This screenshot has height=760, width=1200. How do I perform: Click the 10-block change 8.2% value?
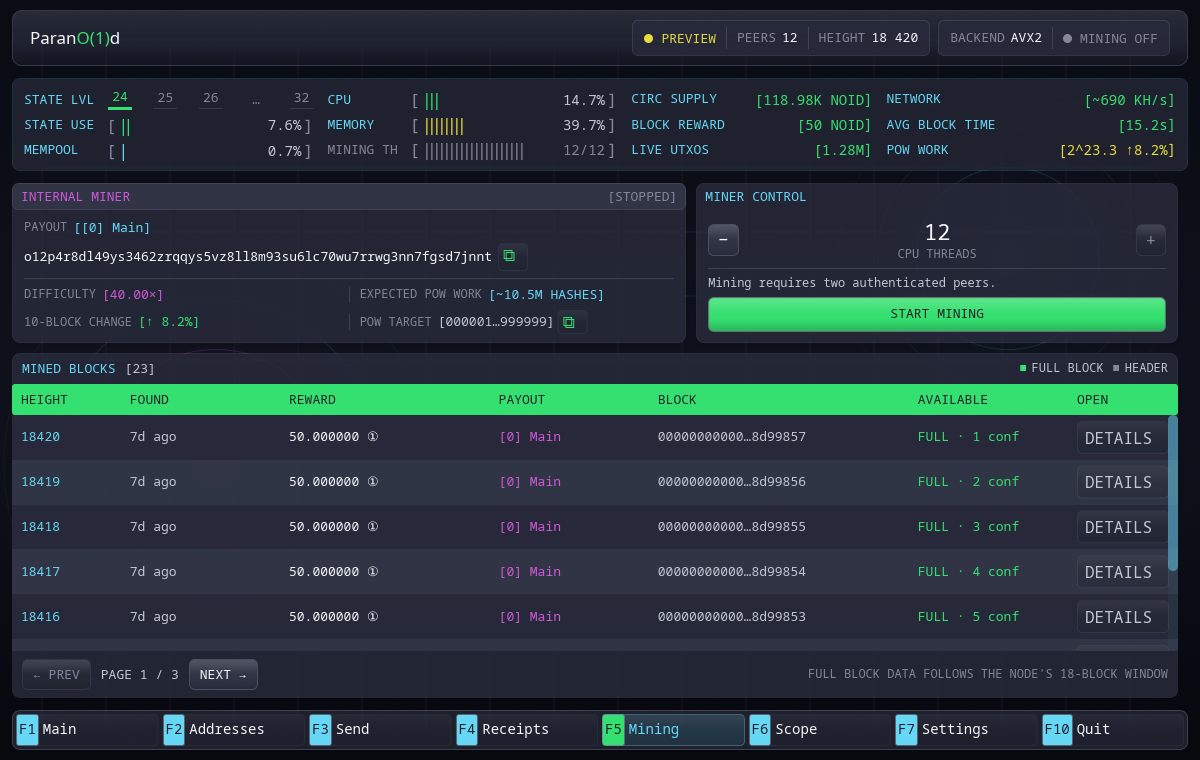(x=169, y=322)
